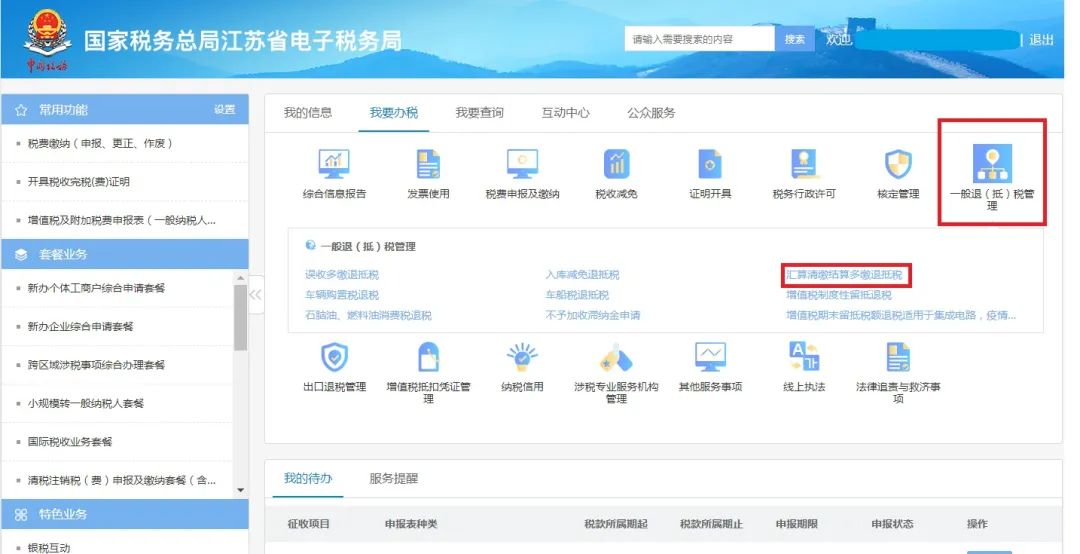Image resolution: width=1080 pixels, height=554 pixels.
Task: Click the stack icon beside 套餐业务
Action: point(21,254)
